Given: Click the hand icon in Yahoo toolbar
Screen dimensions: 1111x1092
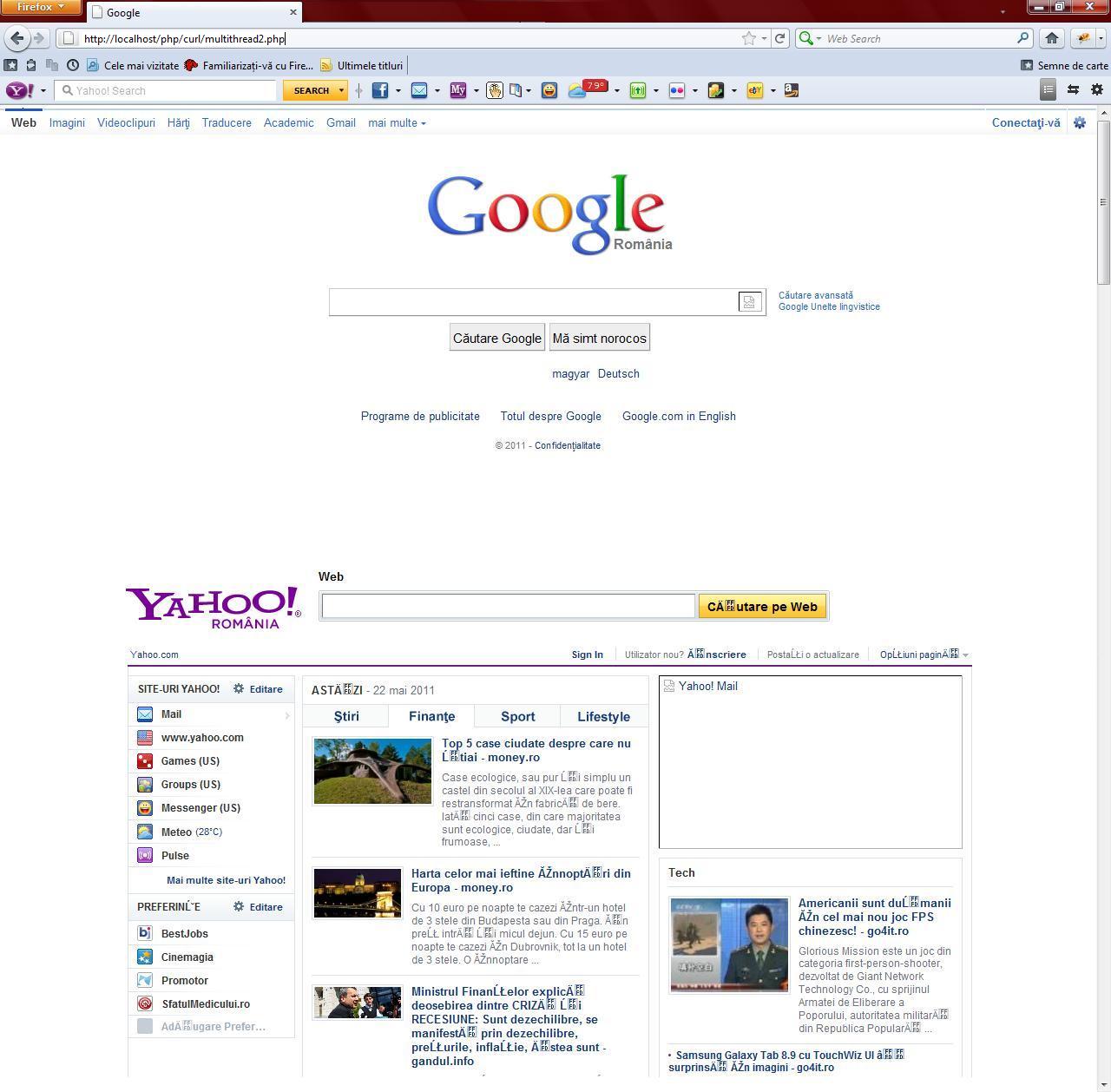Looking at the screenshot, I should click(495, 90).
